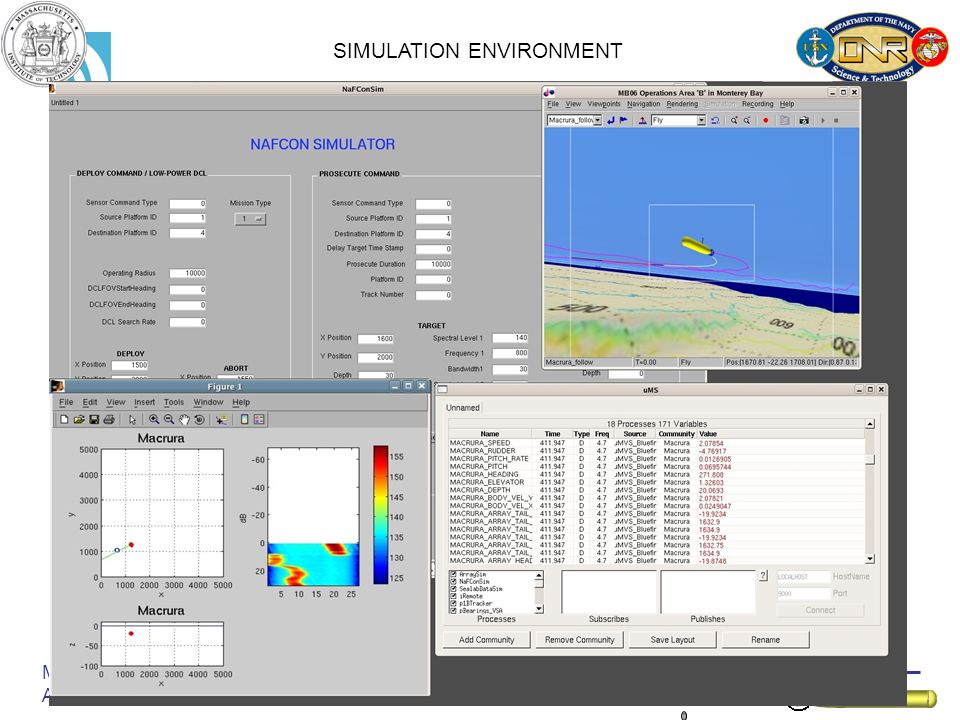Click the Spectral Level 1 input field
The width and height of the screenshot is (960, 720).
[x=511, y=338]
